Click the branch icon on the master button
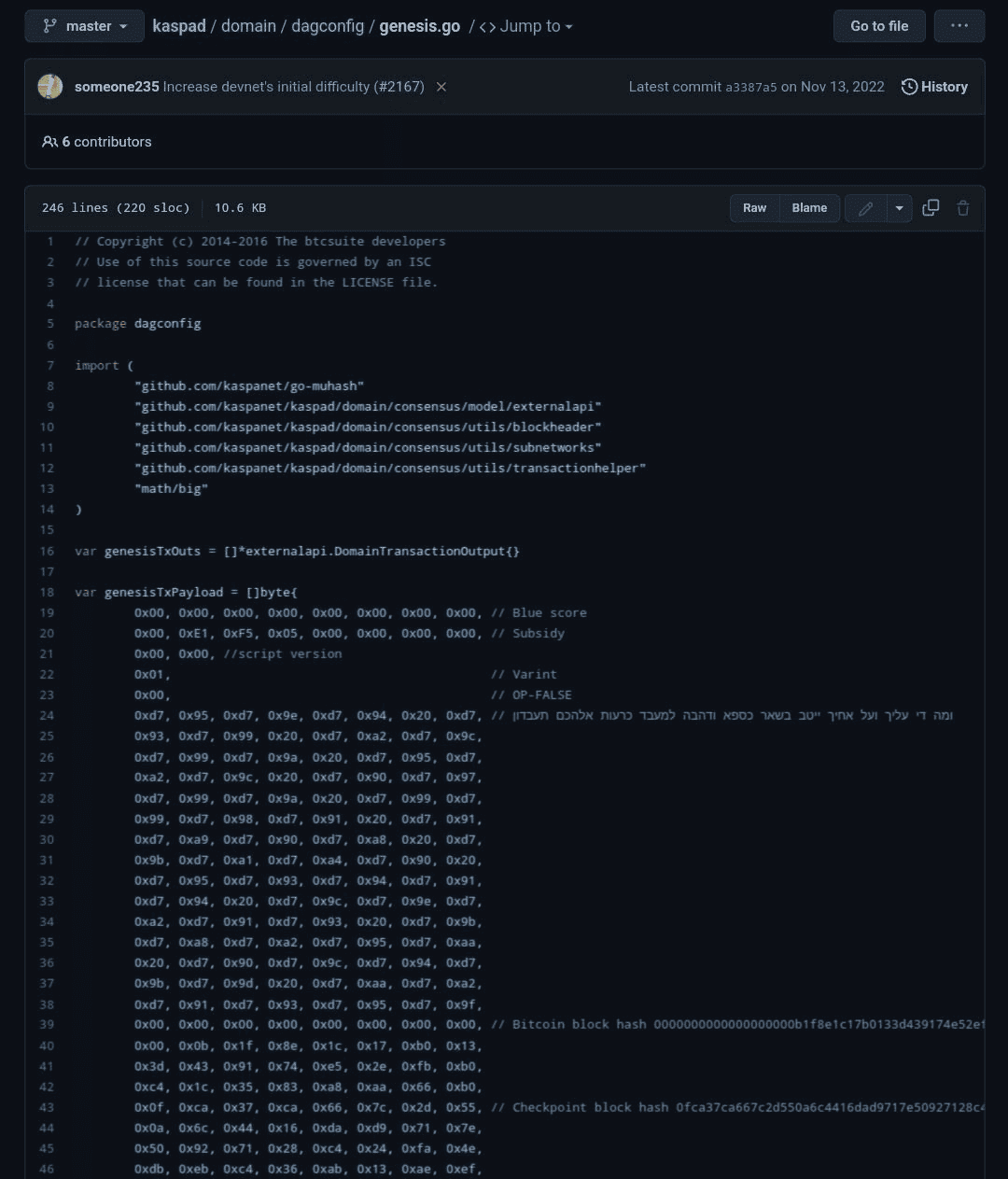The width and height of the screenshot is (1008, 1179). click(49, 26)
